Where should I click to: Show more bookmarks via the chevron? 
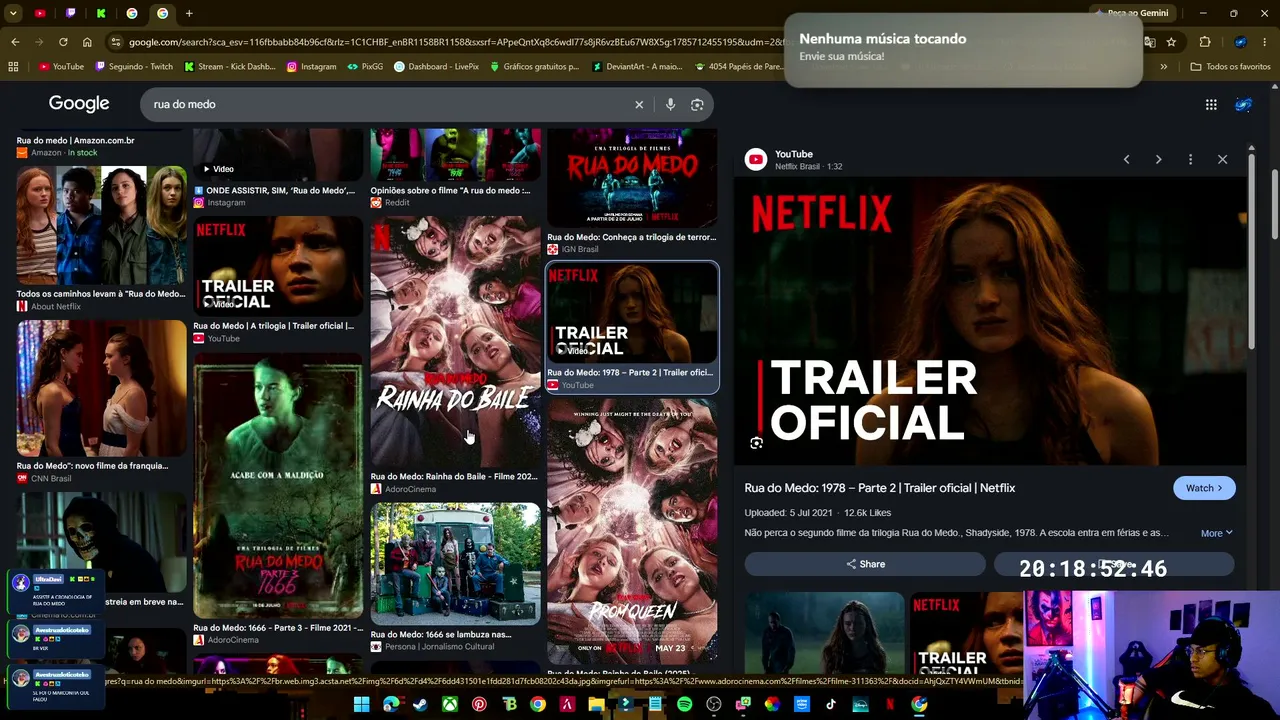1163,67
